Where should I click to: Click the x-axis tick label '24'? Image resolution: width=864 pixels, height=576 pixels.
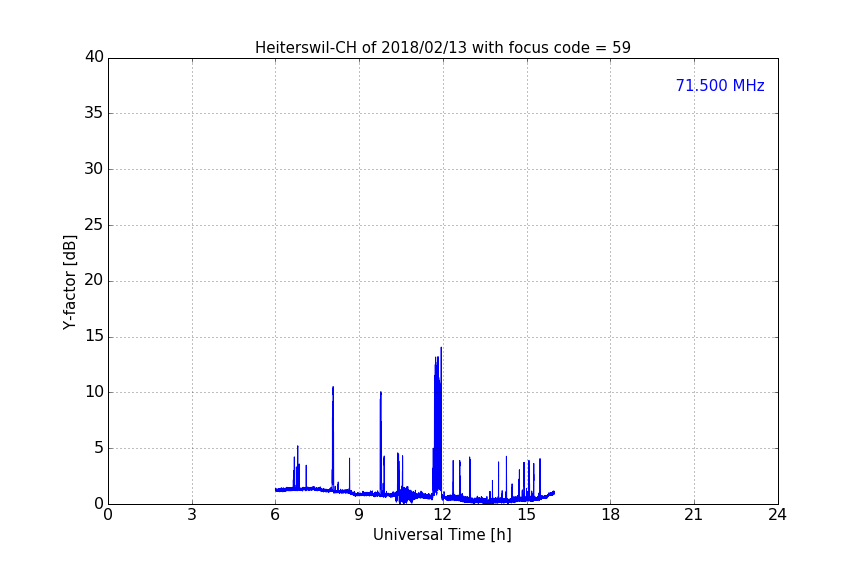click(777, 515)
